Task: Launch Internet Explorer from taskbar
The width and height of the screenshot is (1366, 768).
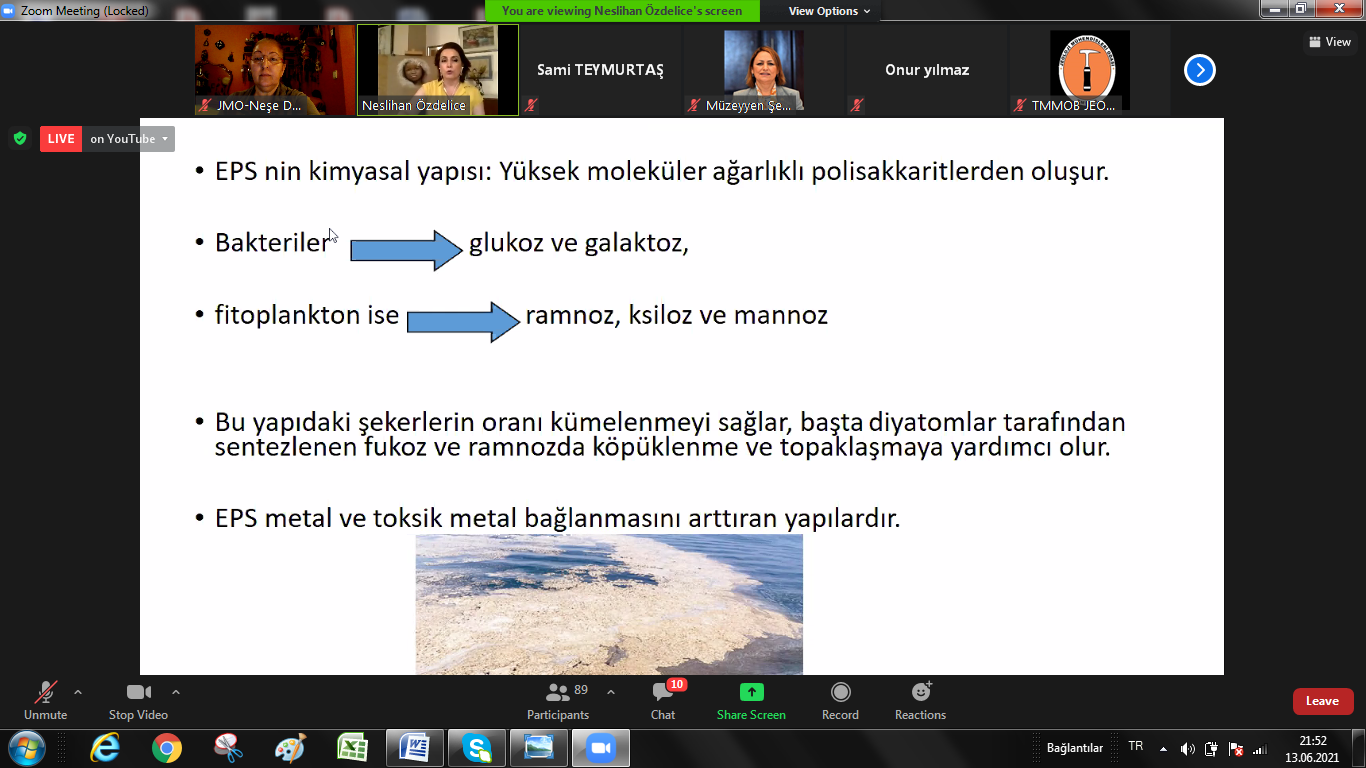Action: [x=105, y=748]
